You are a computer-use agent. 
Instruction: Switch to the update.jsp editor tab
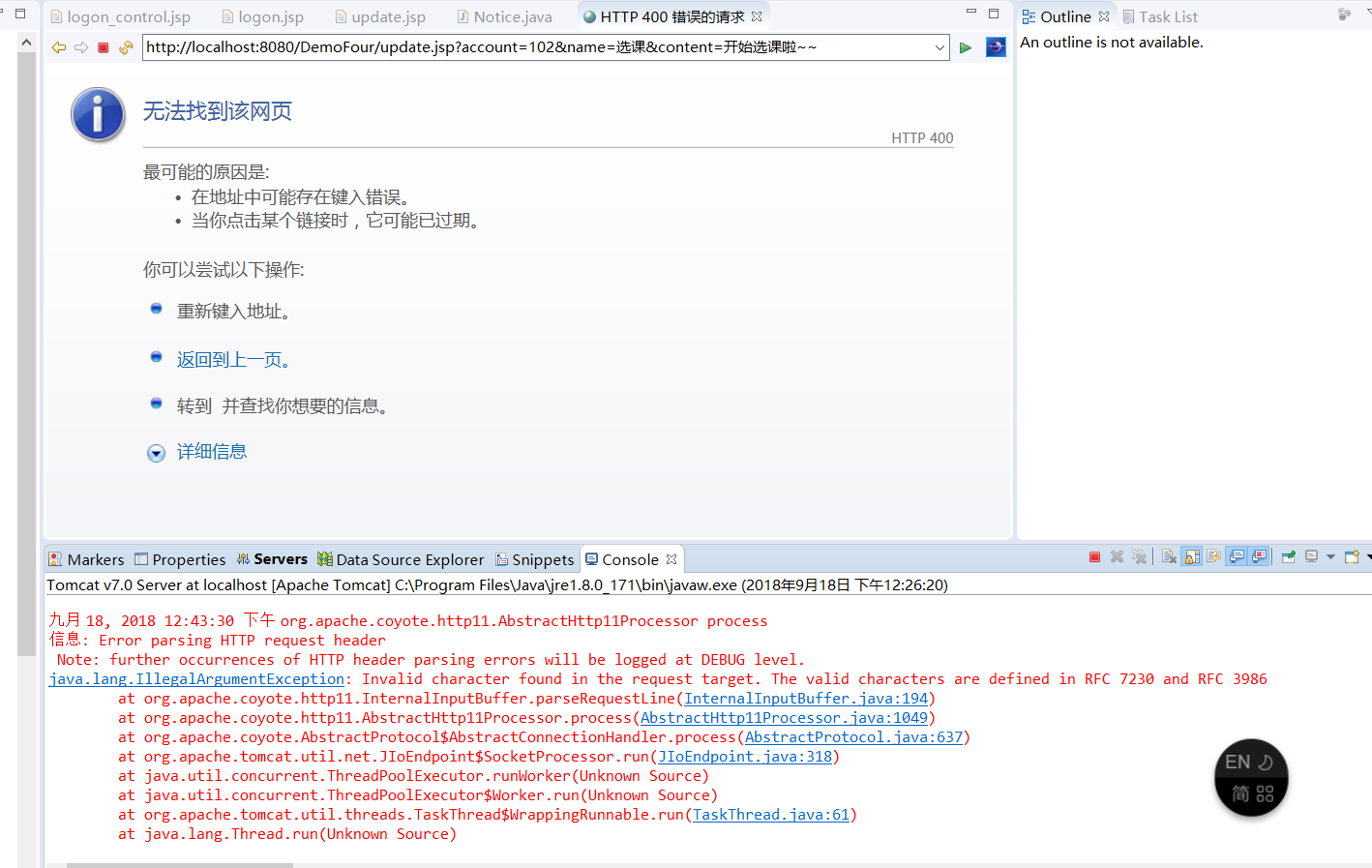(379, 16)
